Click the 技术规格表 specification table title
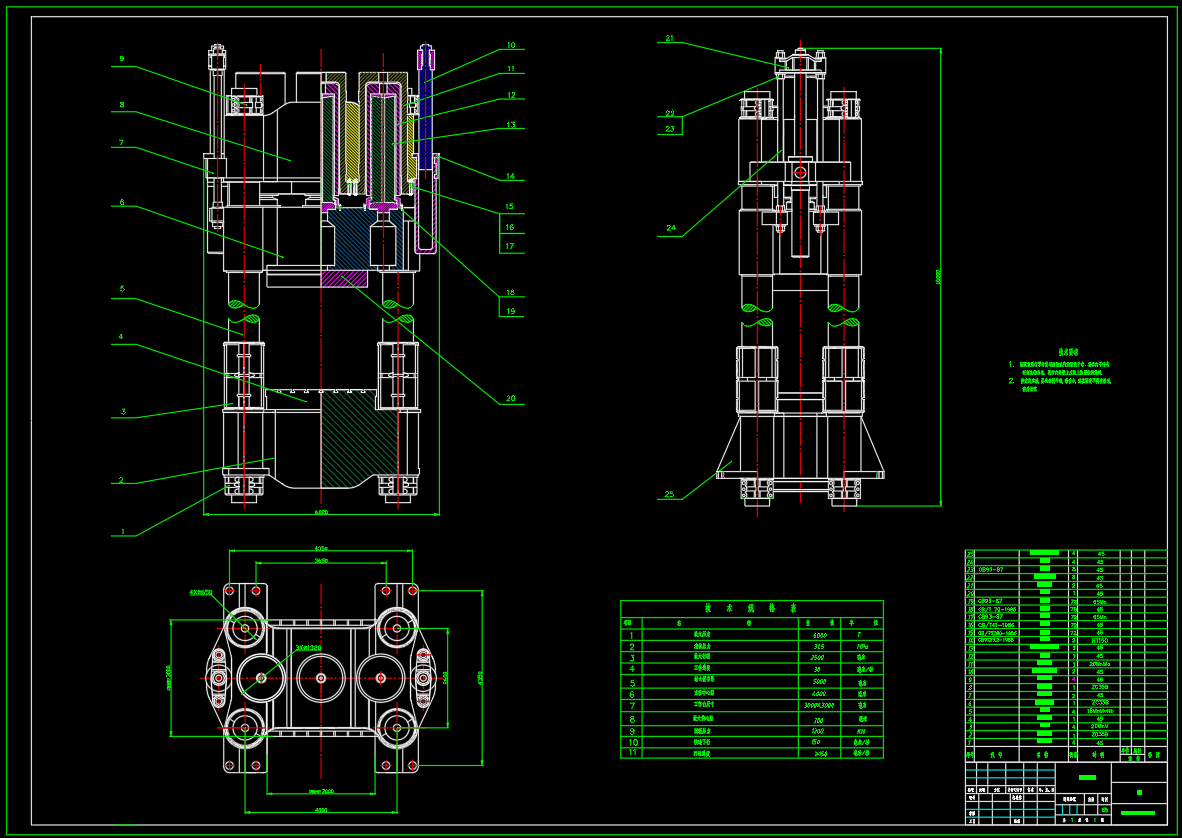 coord(751,608)
